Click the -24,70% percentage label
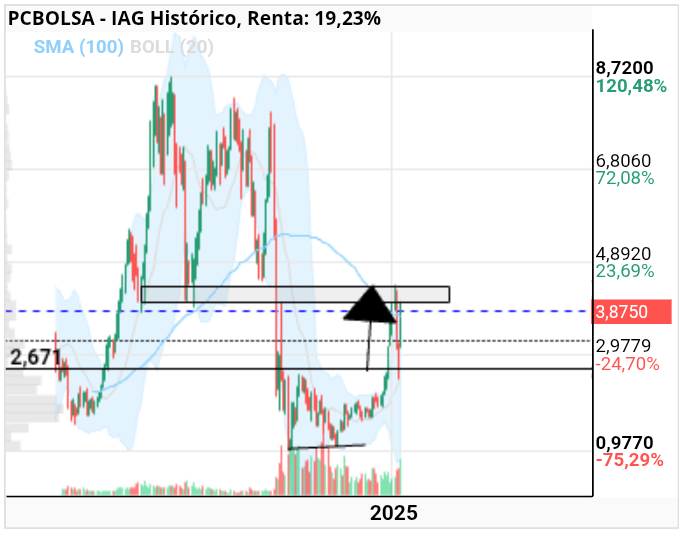Image resolution: width=683 pixels, height=533 pixels. (627, 364)
